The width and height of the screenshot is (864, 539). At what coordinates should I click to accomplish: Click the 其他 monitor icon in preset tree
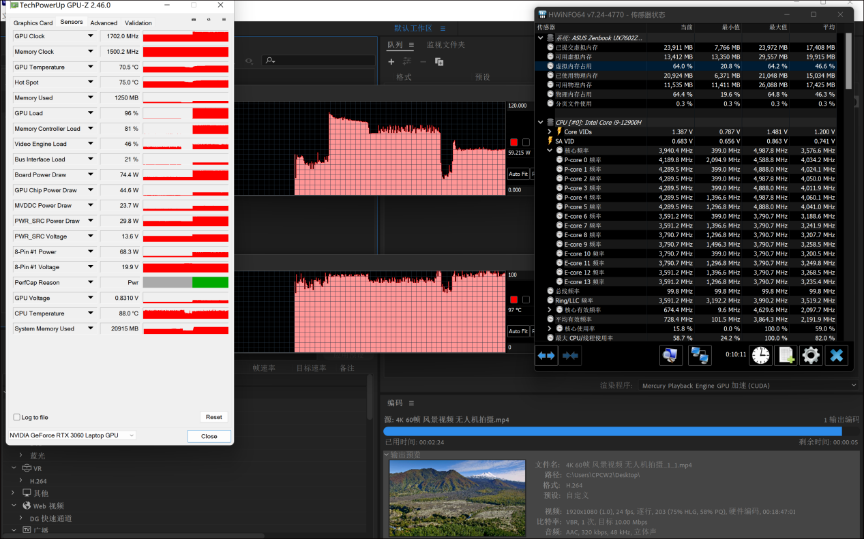(26, 493)
